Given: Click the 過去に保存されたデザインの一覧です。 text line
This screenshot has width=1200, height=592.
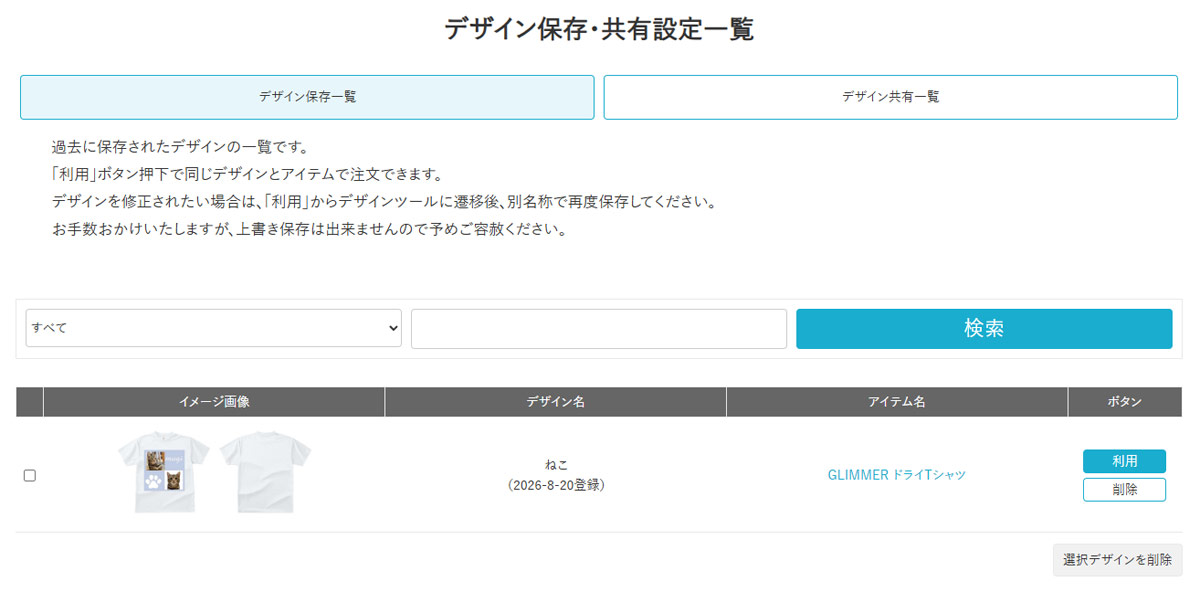Looking at the screenshot, I should coord(180,147).
